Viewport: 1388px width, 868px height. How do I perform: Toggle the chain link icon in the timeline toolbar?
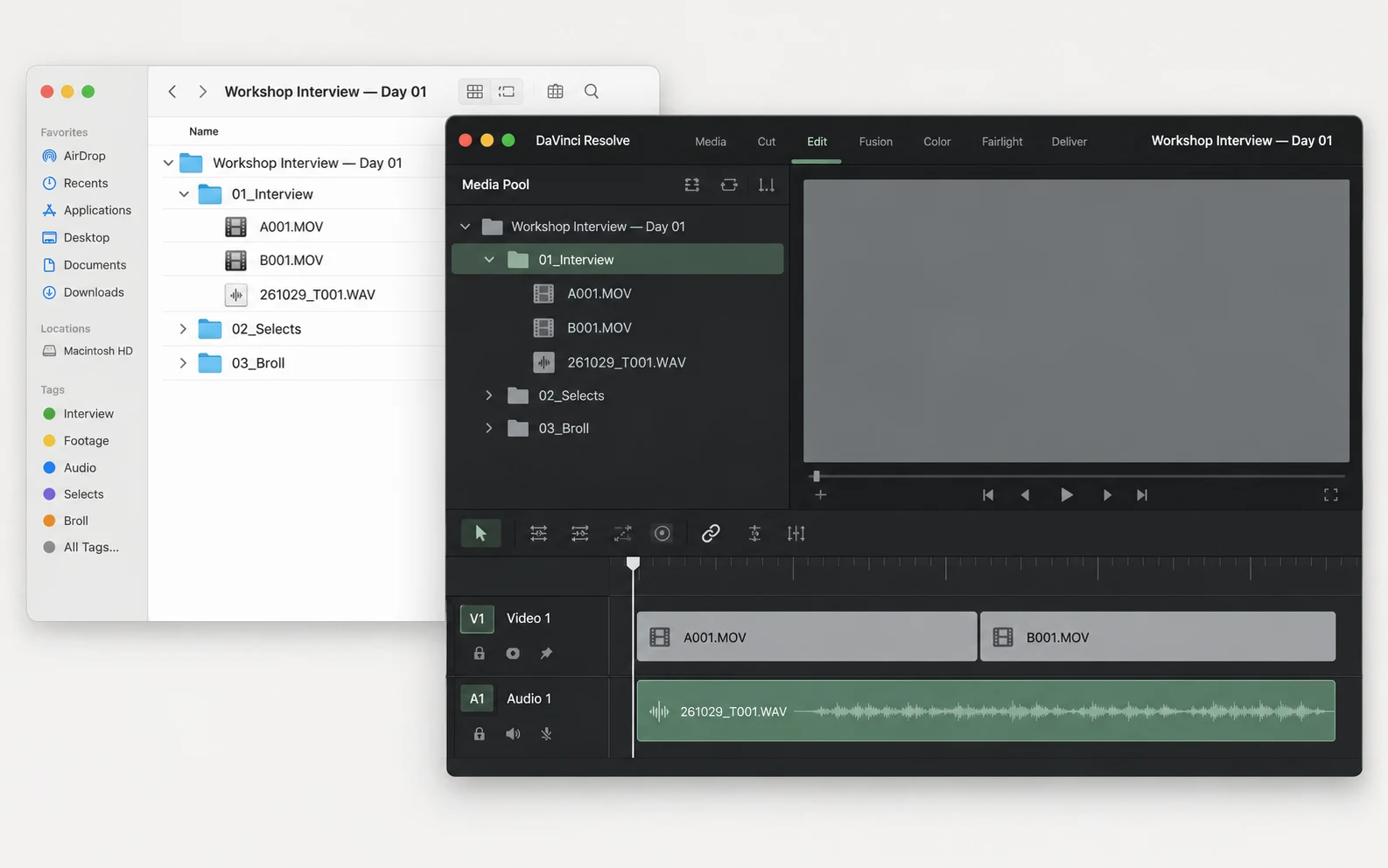click(711, 533)
